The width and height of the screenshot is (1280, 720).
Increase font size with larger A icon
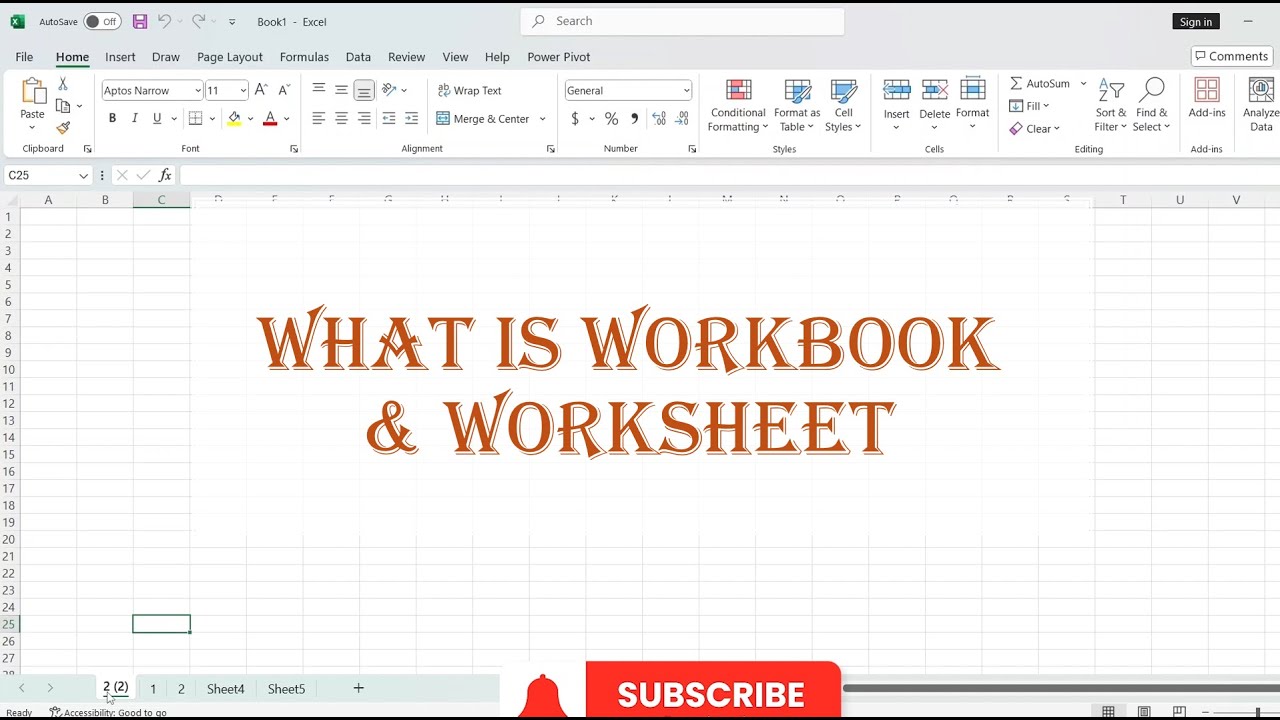pyautogui.click(x=261, y=90)
